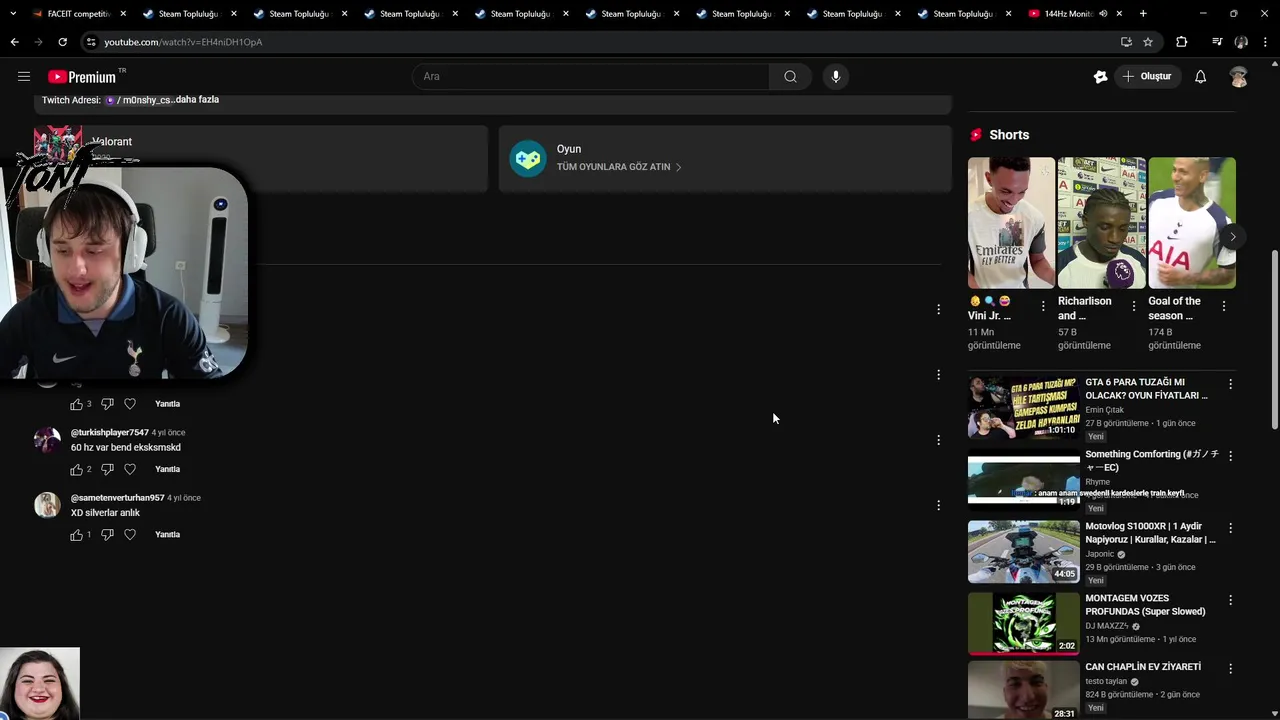Open Richarlison short thumbnail
This screenshot has width=1280, height=720.
point(1101,223)
